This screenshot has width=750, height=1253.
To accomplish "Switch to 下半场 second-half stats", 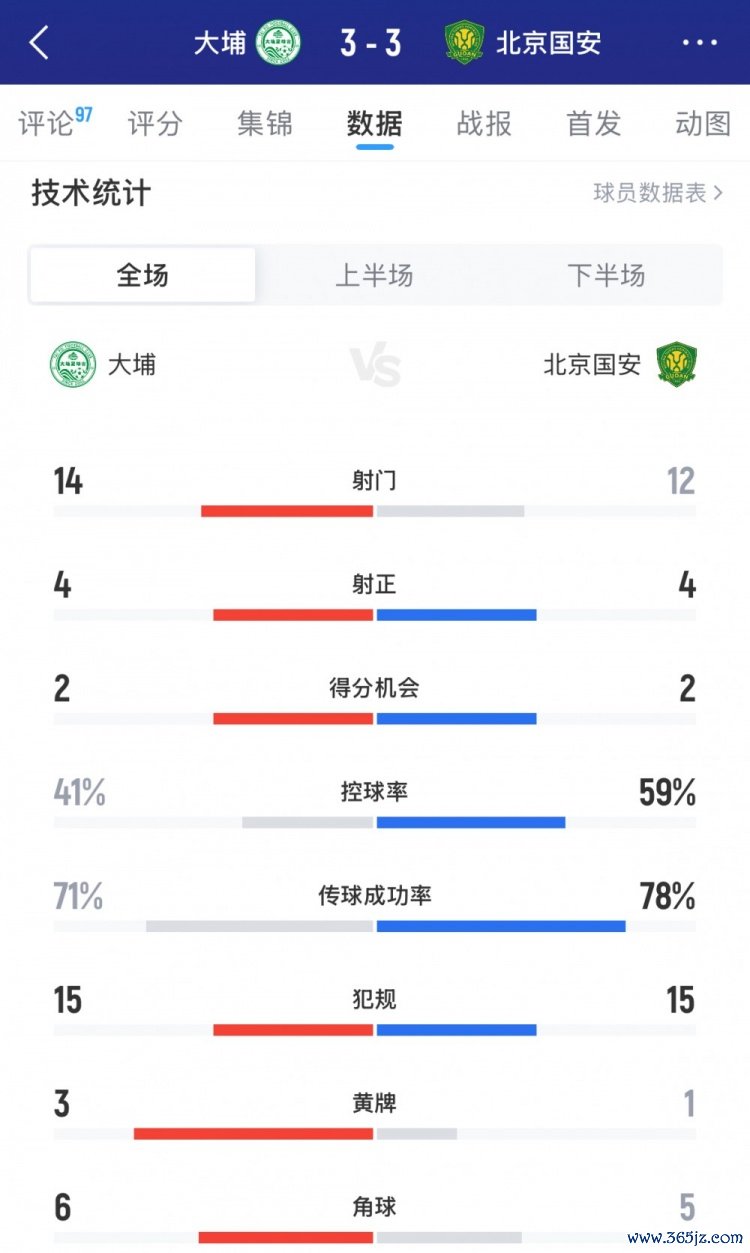I will pyautogui.click(x=606, y=275).
